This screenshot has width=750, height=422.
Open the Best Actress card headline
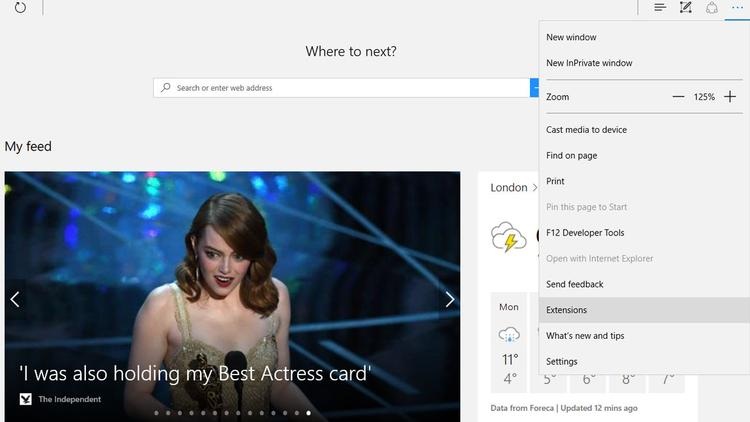[195, 373]
